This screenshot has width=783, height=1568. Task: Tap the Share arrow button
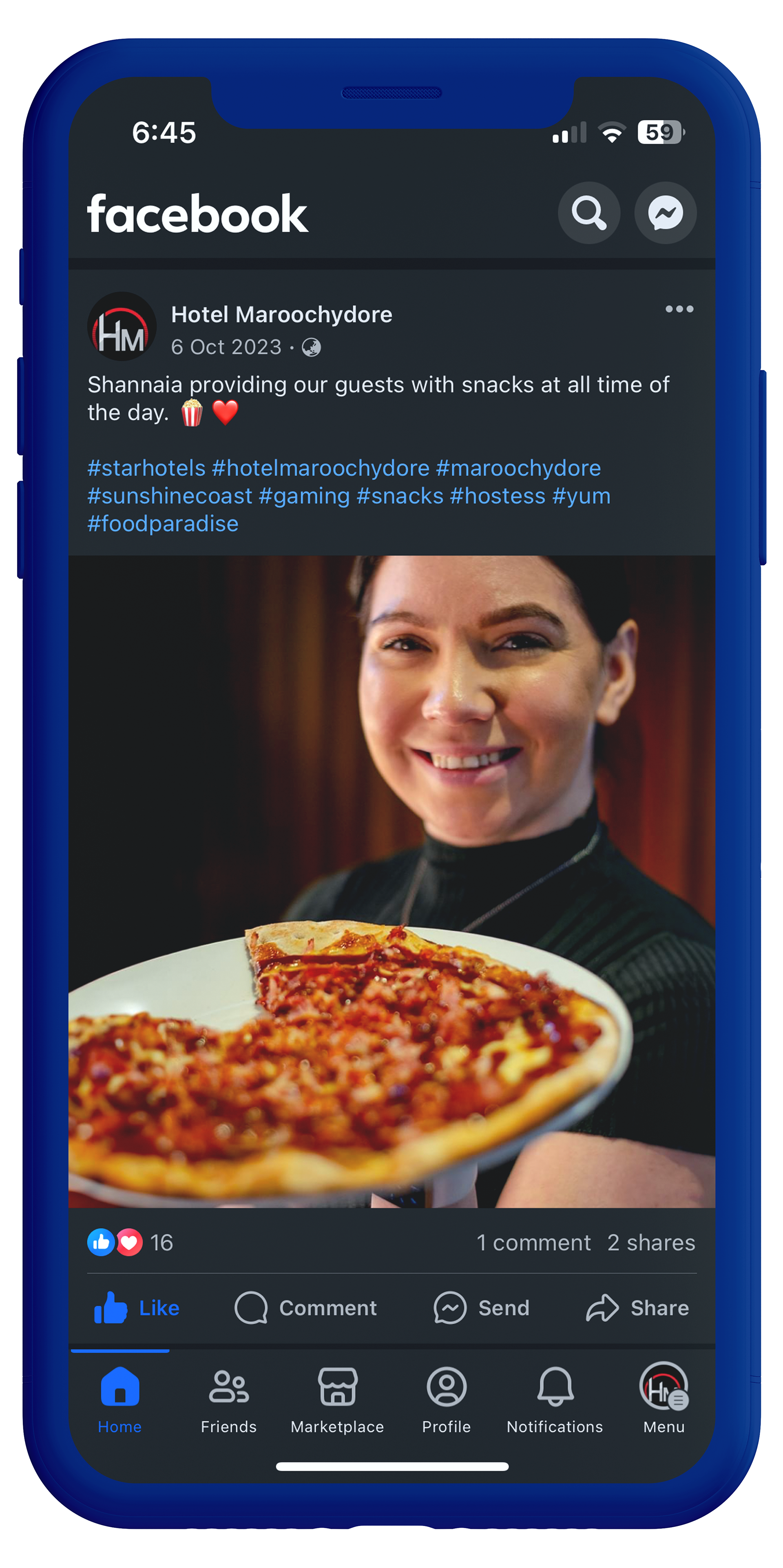pos(637,1308)
